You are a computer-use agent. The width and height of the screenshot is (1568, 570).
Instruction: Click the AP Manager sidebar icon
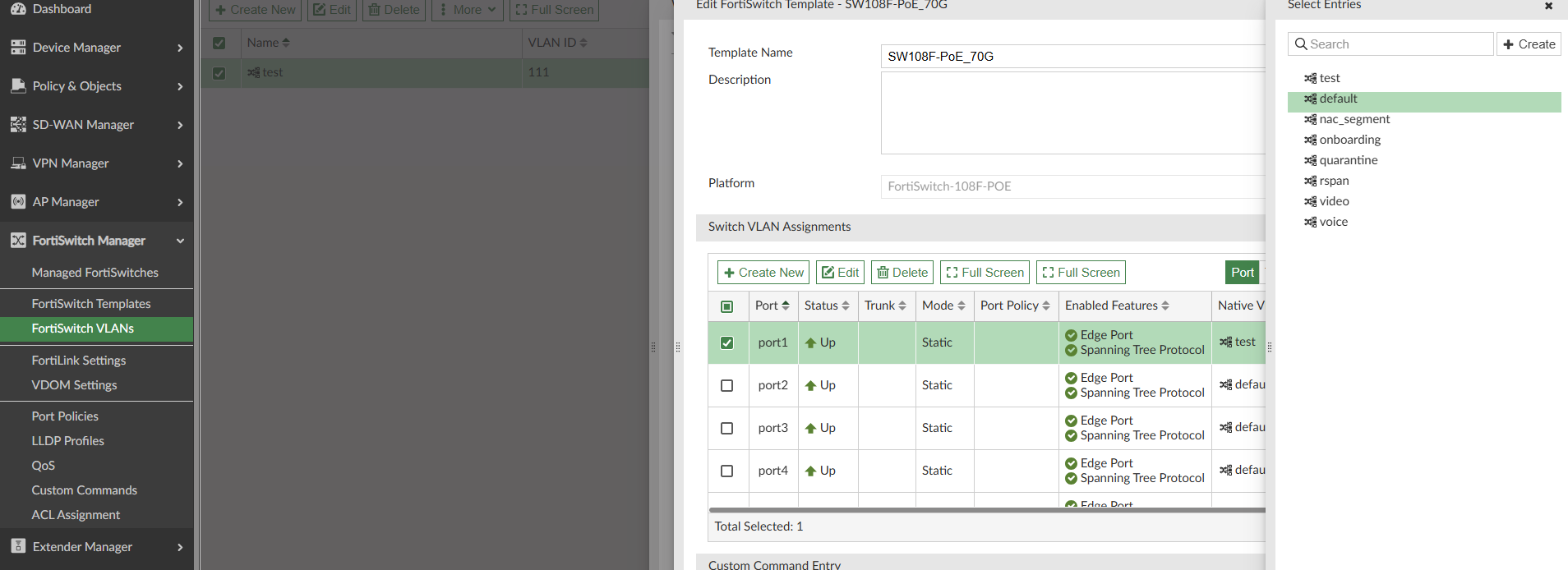(18, 202)
